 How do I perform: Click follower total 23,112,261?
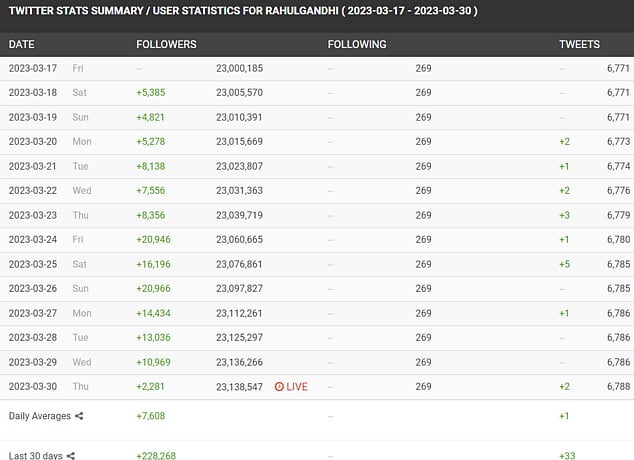(x=239, y=313)
